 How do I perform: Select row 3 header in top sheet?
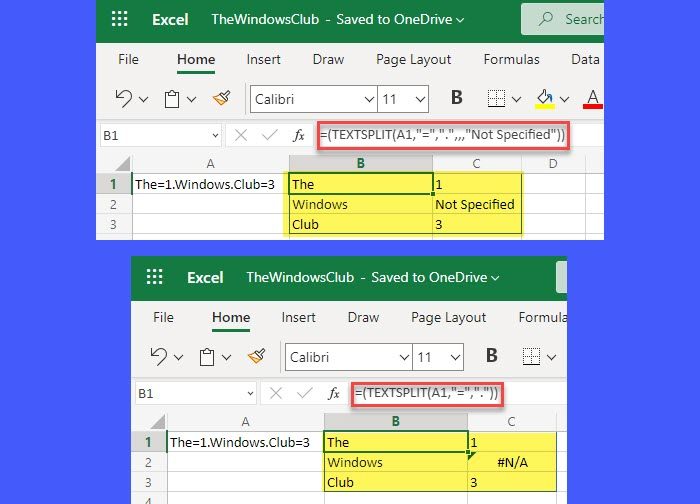pos(113,224)
